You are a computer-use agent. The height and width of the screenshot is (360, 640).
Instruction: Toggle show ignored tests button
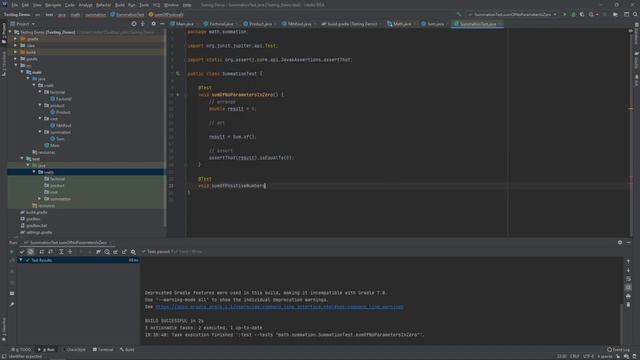coord(31,252)
